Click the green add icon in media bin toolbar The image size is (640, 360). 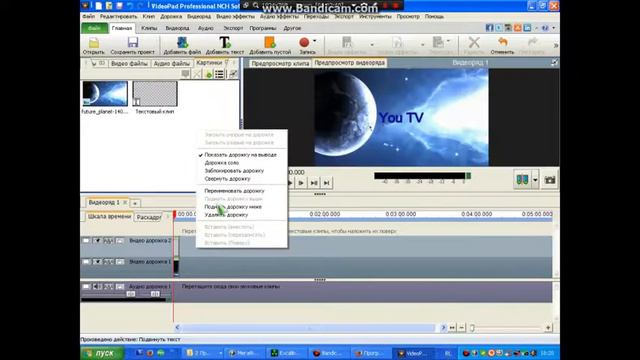coord(209,74)
